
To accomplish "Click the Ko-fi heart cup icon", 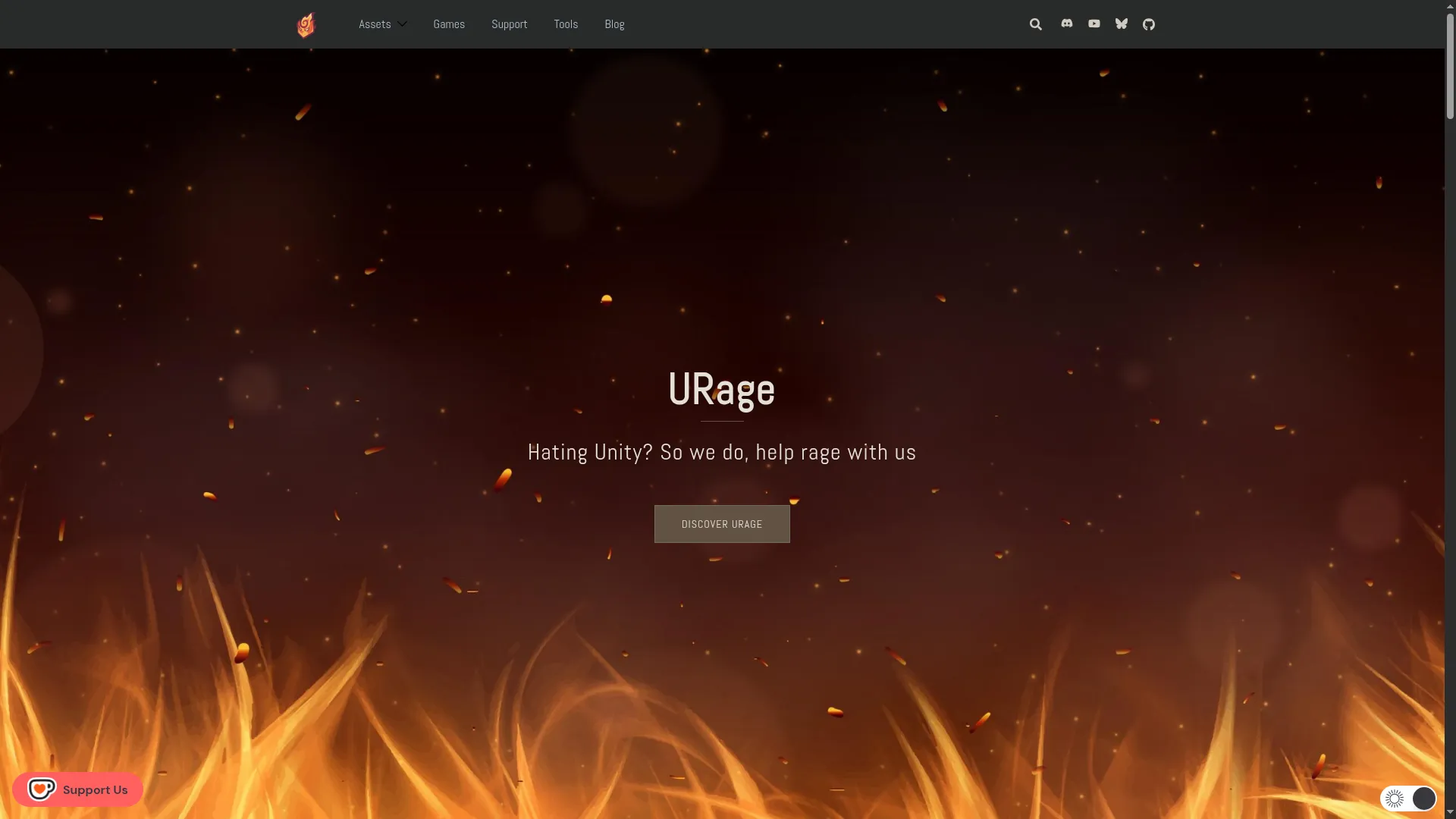I will point(42,789).
